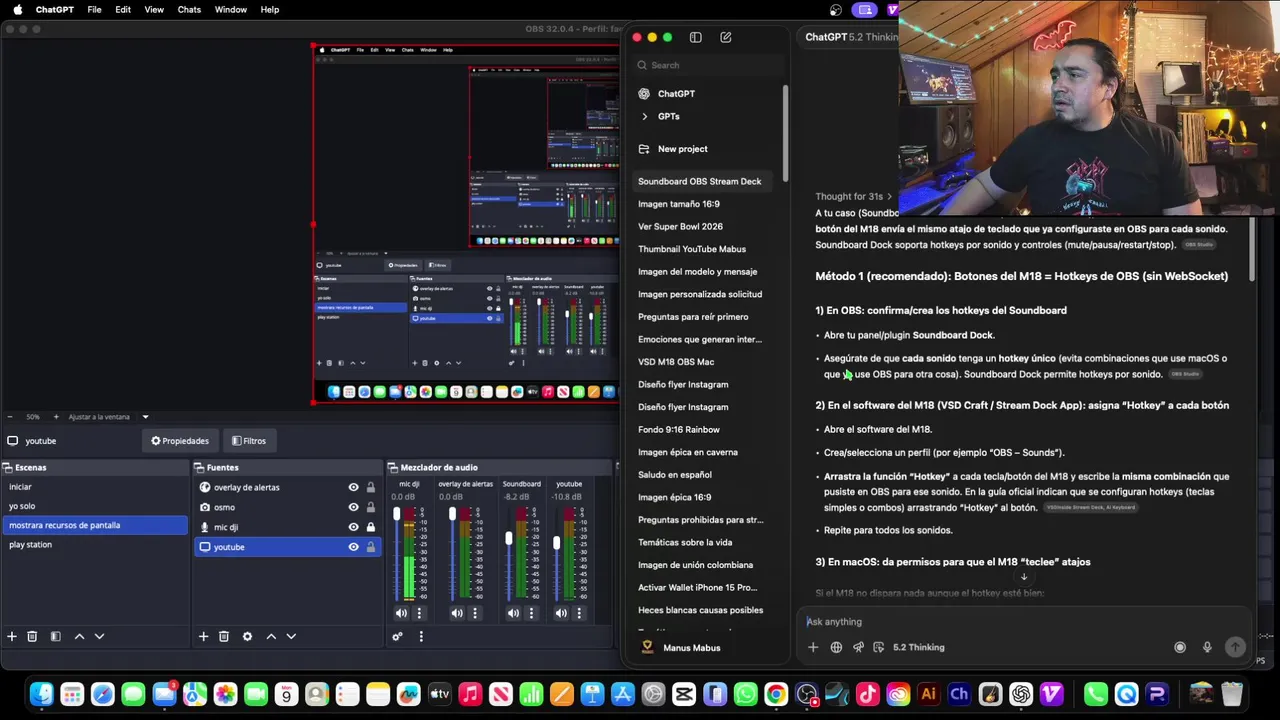Image resolution: width=1280 pixels, height=720 pixels.
Task: Open the File menu
Action: [94, 9]
